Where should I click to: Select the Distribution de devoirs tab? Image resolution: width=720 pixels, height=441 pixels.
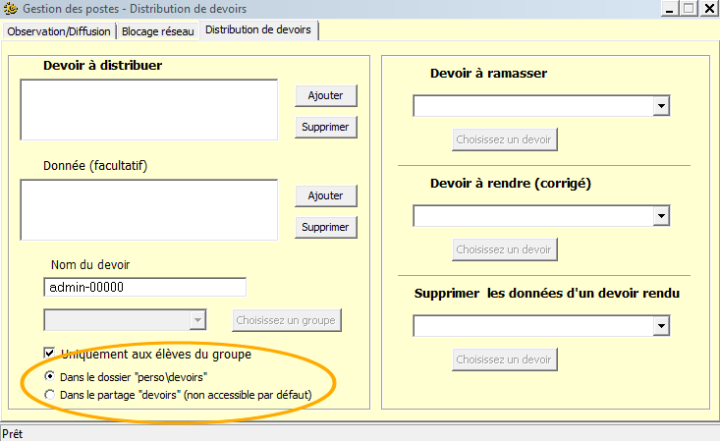pyautogui.click(x=258, y=29)
